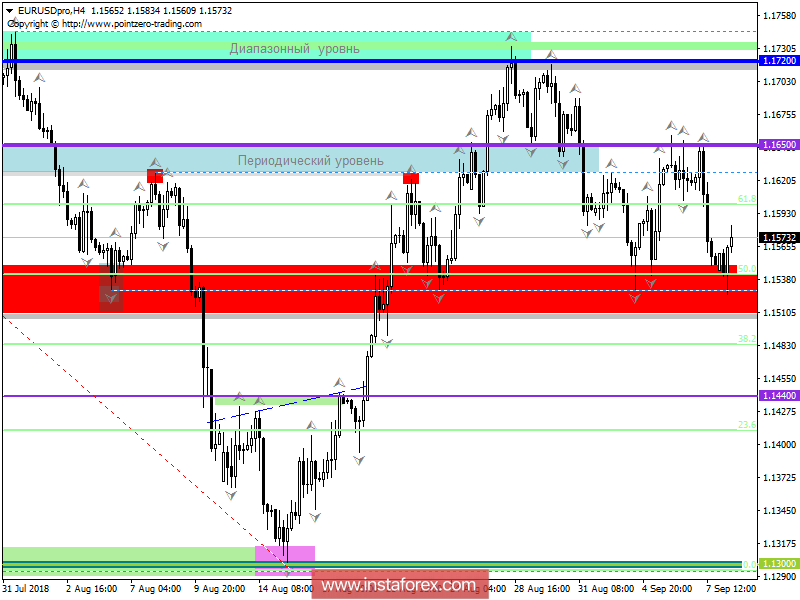Click the 4 Sep 20:00 time label
This screenshot has width=800, height=600.
point(667,588)
